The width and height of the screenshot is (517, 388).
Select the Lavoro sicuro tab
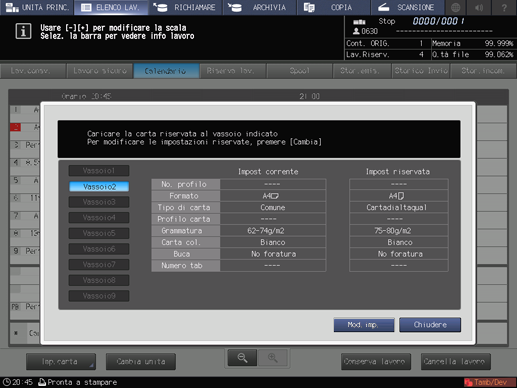100,71
